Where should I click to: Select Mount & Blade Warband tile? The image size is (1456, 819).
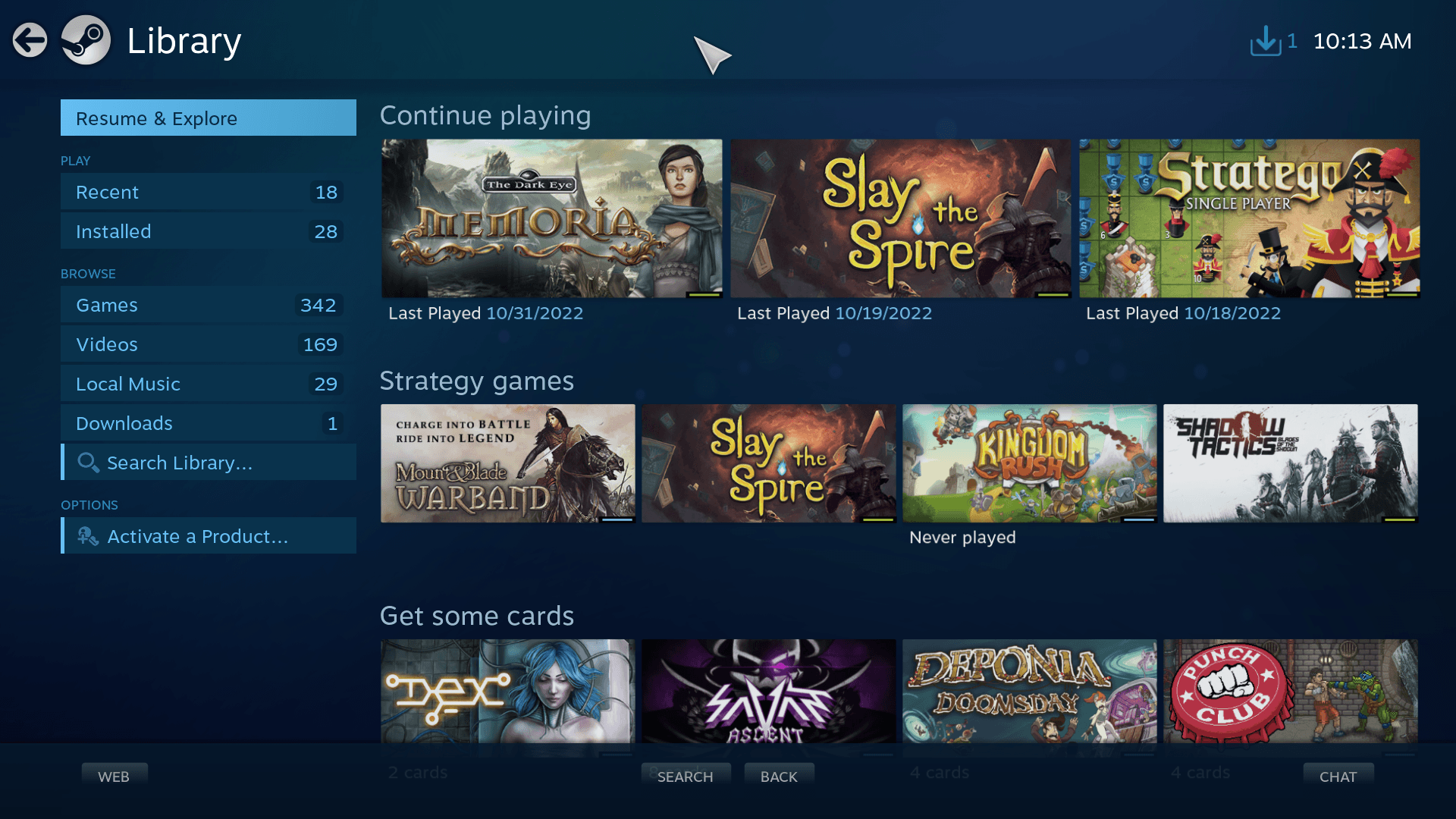point(507,463)
